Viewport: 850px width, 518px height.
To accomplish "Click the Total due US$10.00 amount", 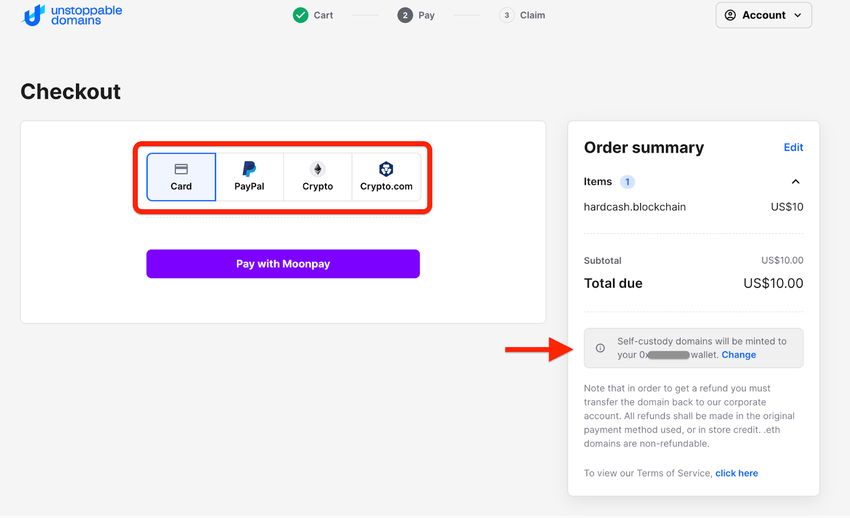I will click(x=773, y=283).
